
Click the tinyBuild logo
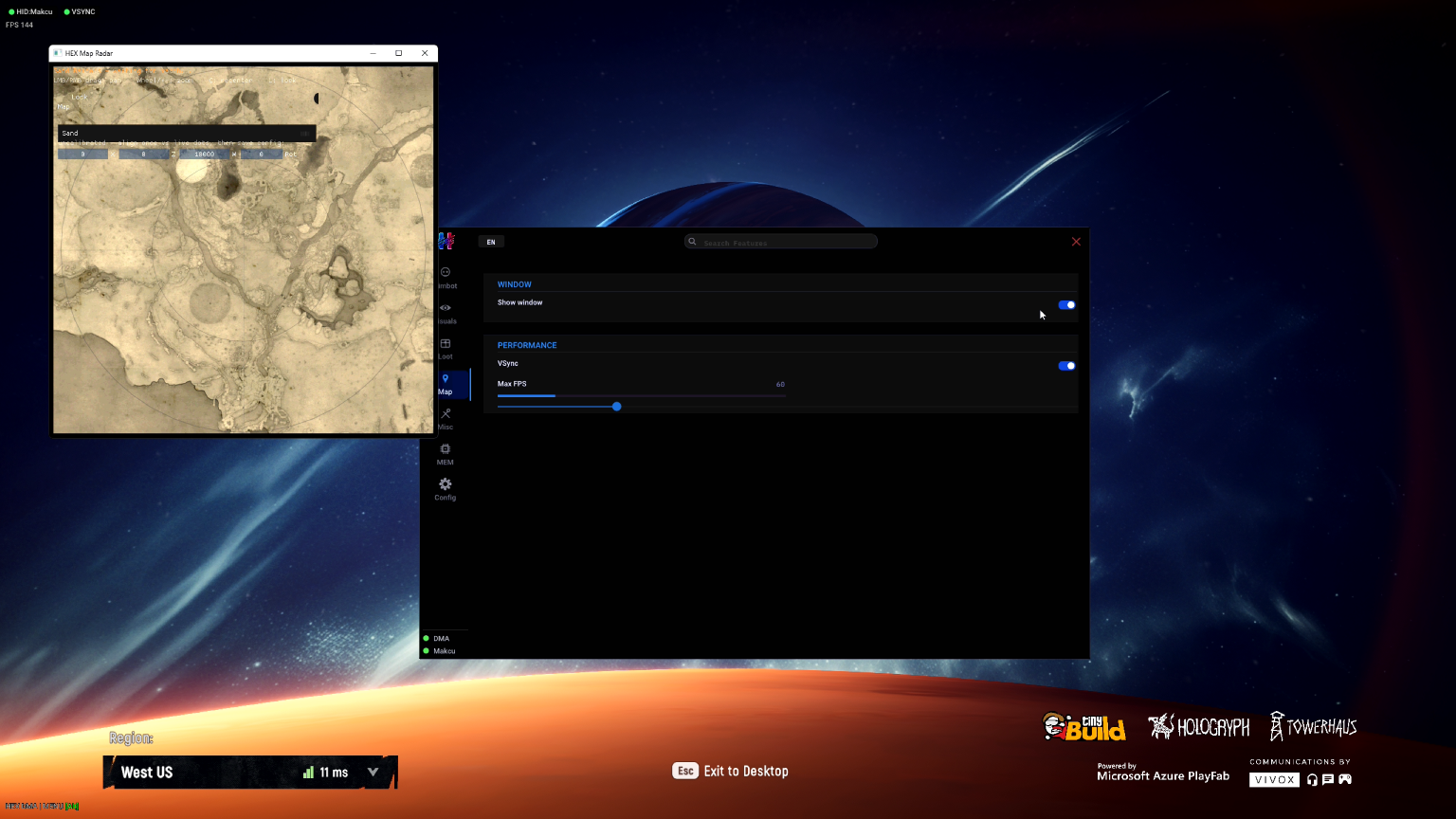click(x=1084, y=726)
